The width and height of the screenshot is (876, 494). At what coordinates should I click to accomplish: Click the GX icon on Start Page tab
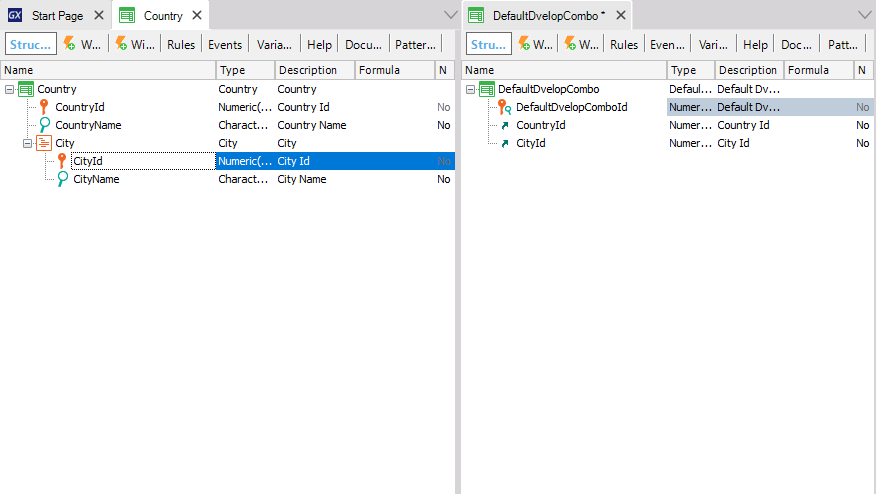15,15
